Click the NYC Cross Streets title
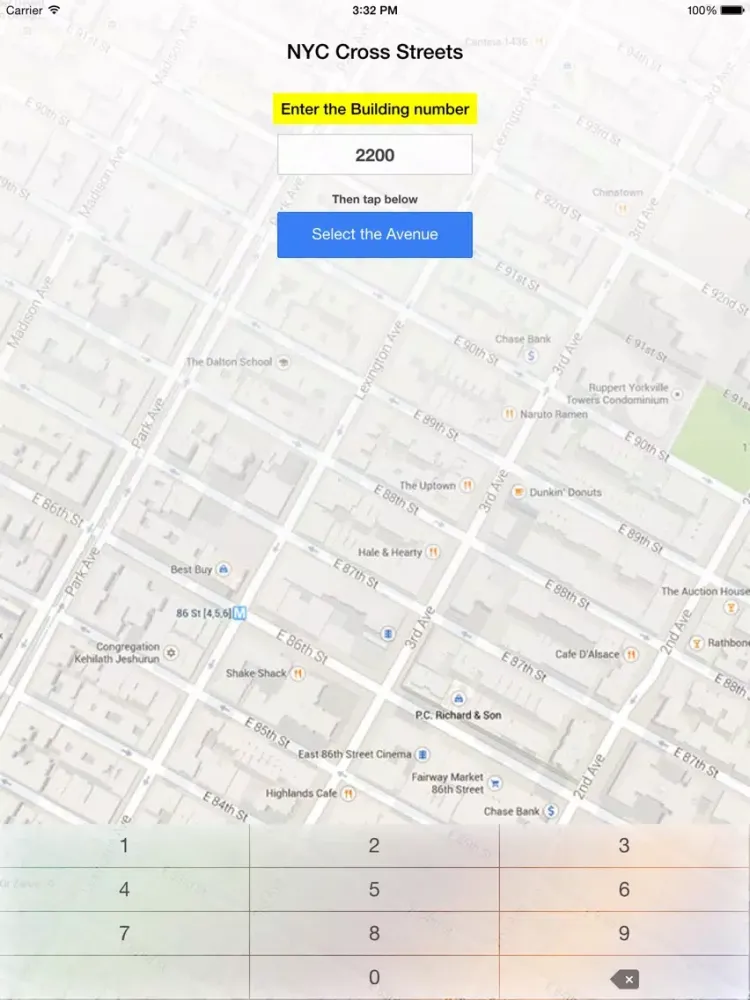 pos(375,52)
